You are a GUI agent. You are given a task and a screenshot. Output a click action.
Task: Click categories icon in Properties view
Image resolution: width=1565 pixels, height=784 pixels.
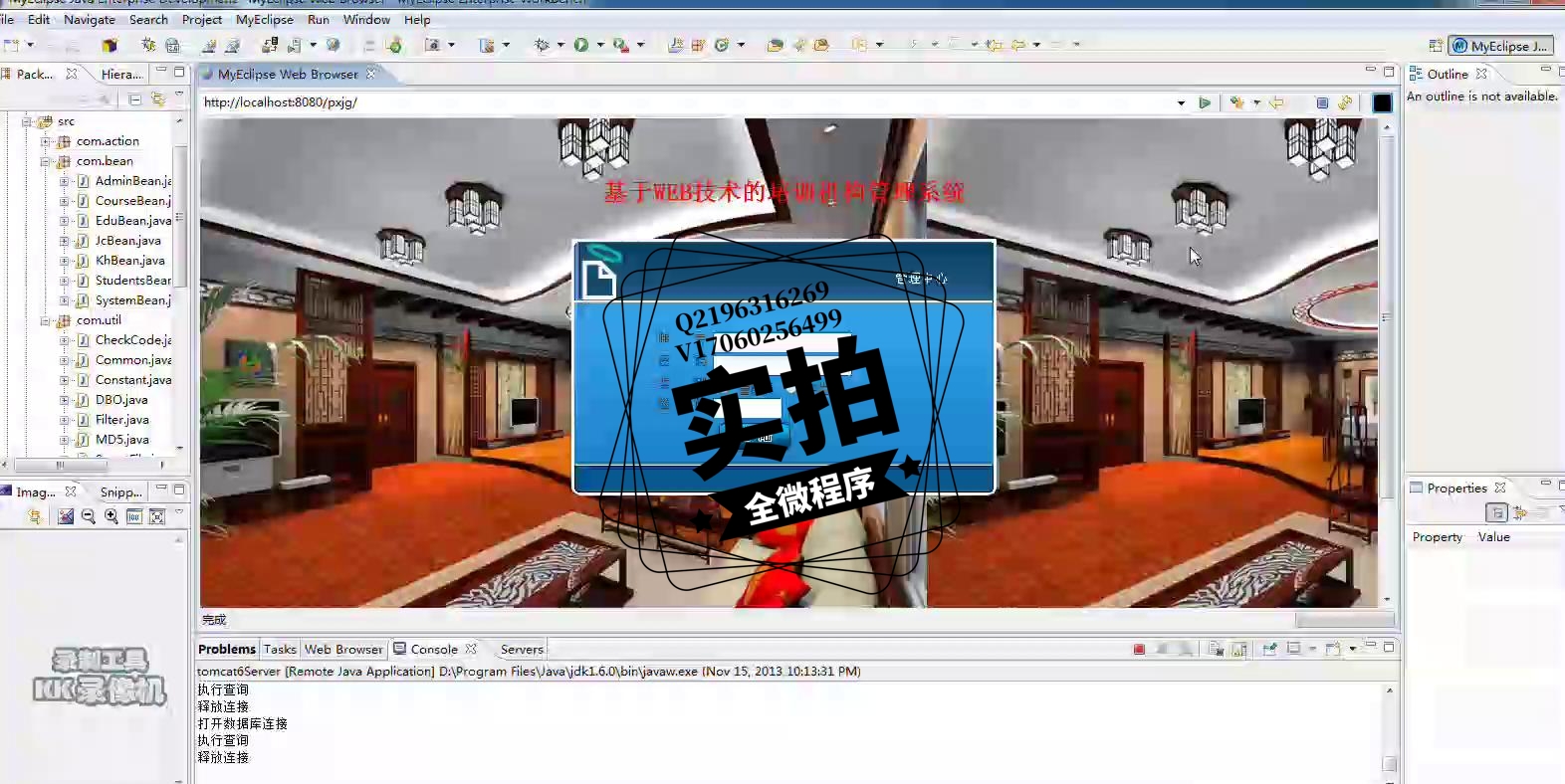[1495, 512]
